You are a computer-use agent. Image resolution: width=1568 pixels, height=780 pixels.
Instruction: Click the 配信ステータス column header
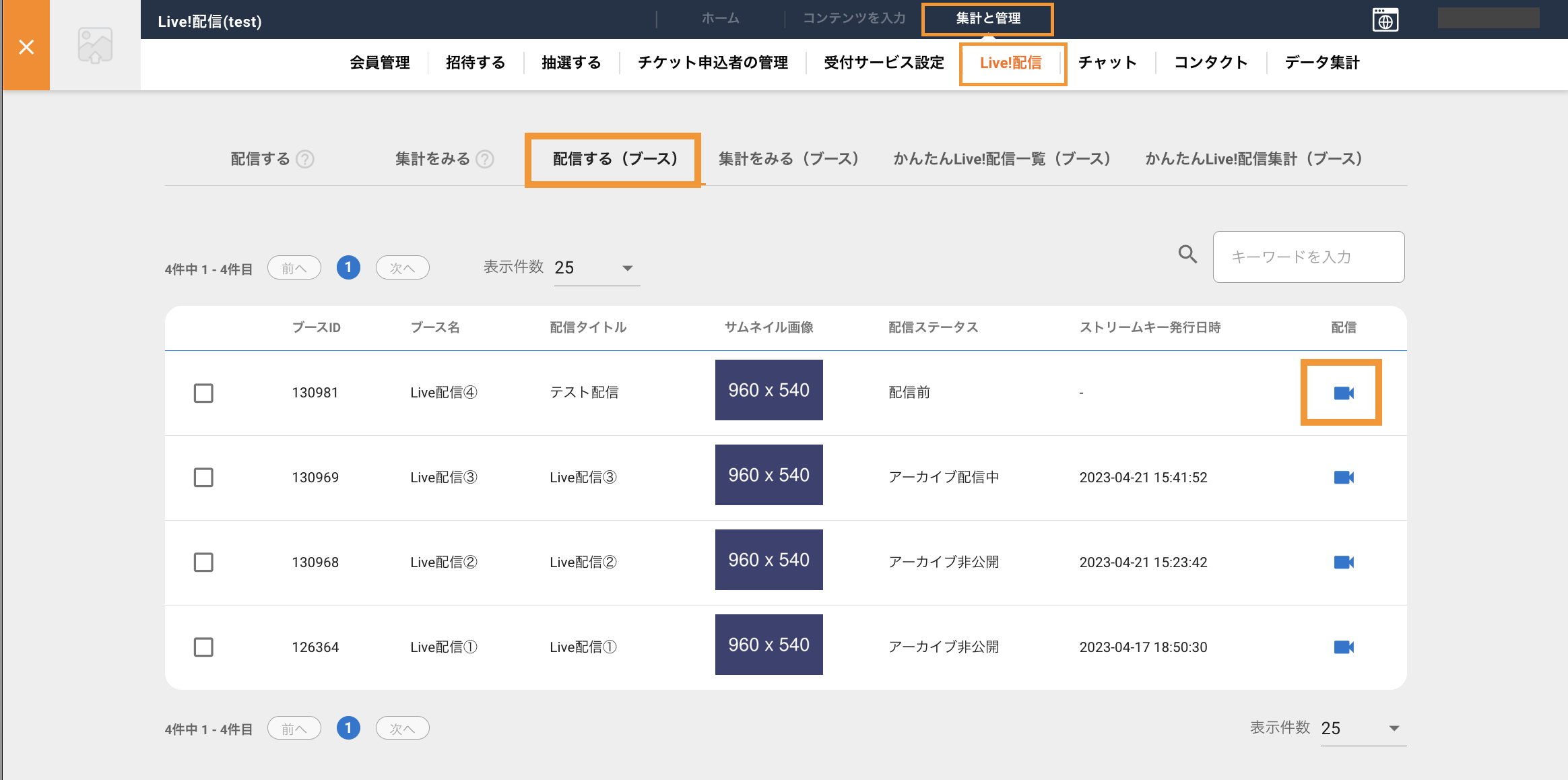tap(933, 327)
